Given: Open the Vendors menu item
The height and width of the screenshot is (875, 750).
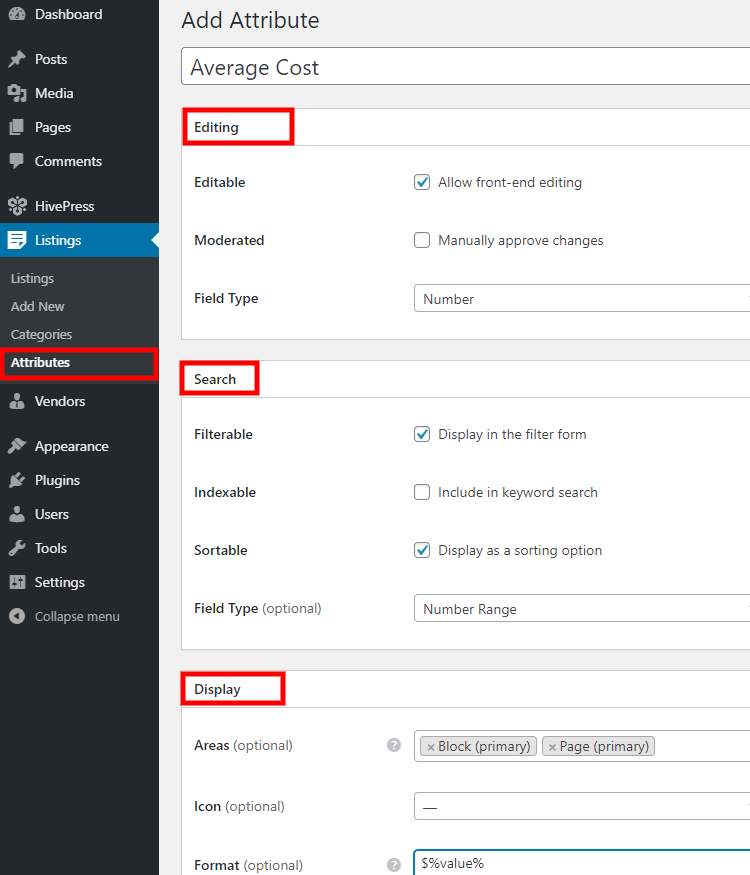Looking at the screenshot, I should [79, 401].
